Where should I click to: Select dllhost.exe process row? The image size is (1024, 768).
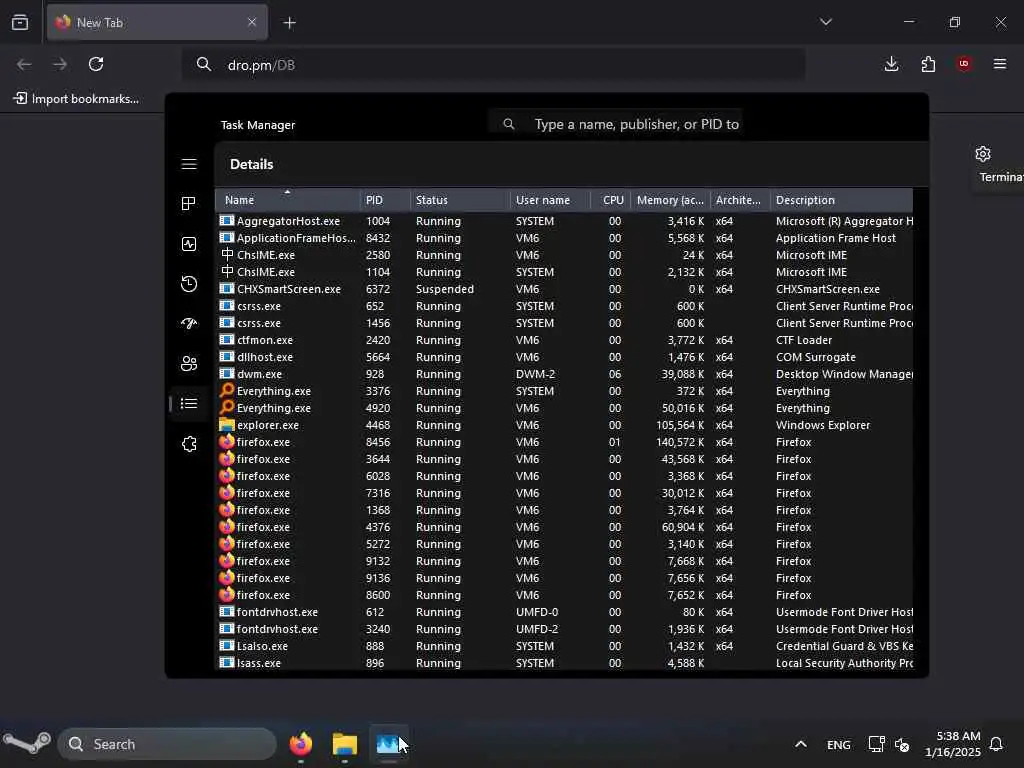coord(564,357)
